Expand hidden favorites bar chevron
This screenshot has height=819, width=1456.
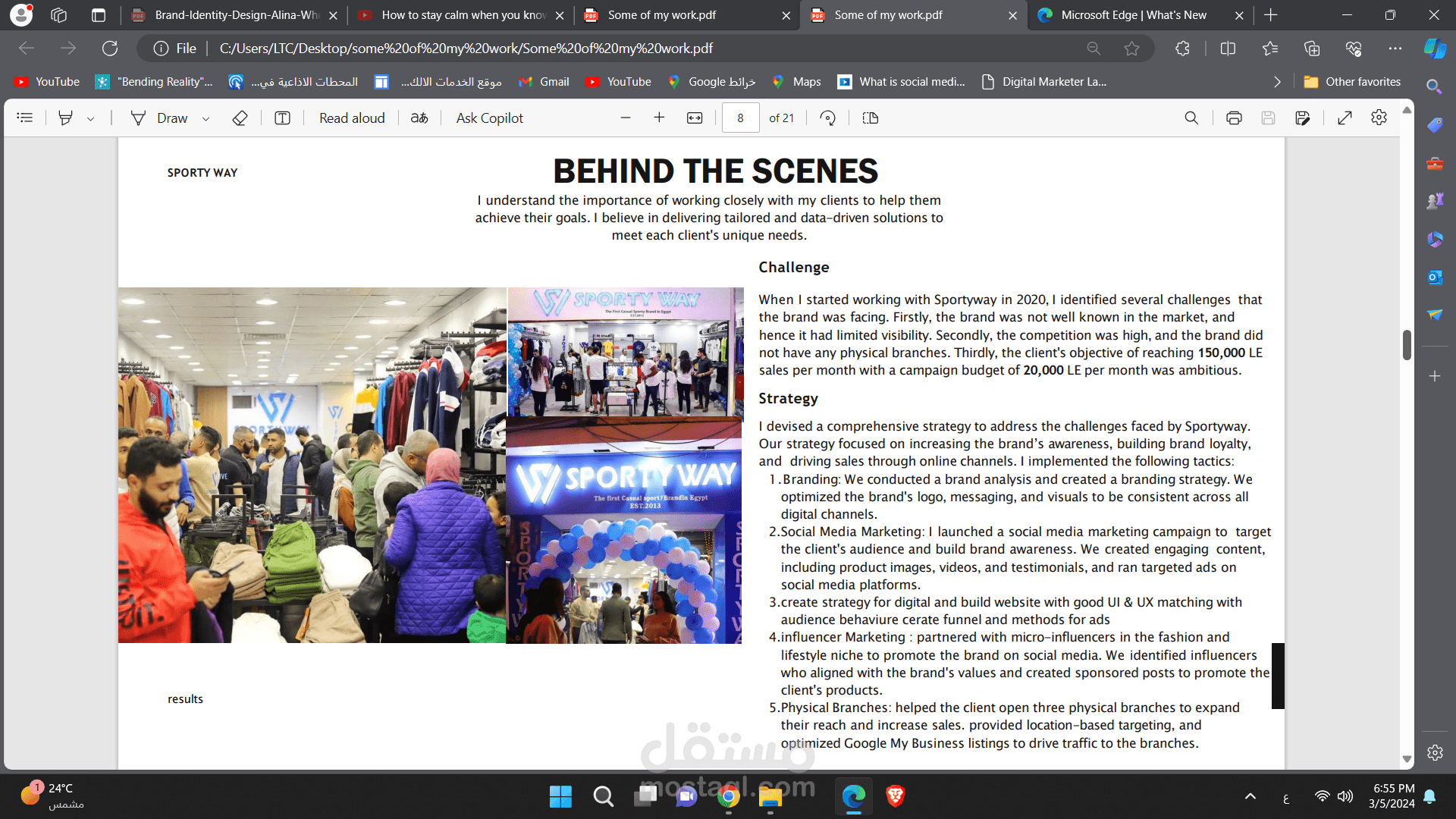point(1277,82)
